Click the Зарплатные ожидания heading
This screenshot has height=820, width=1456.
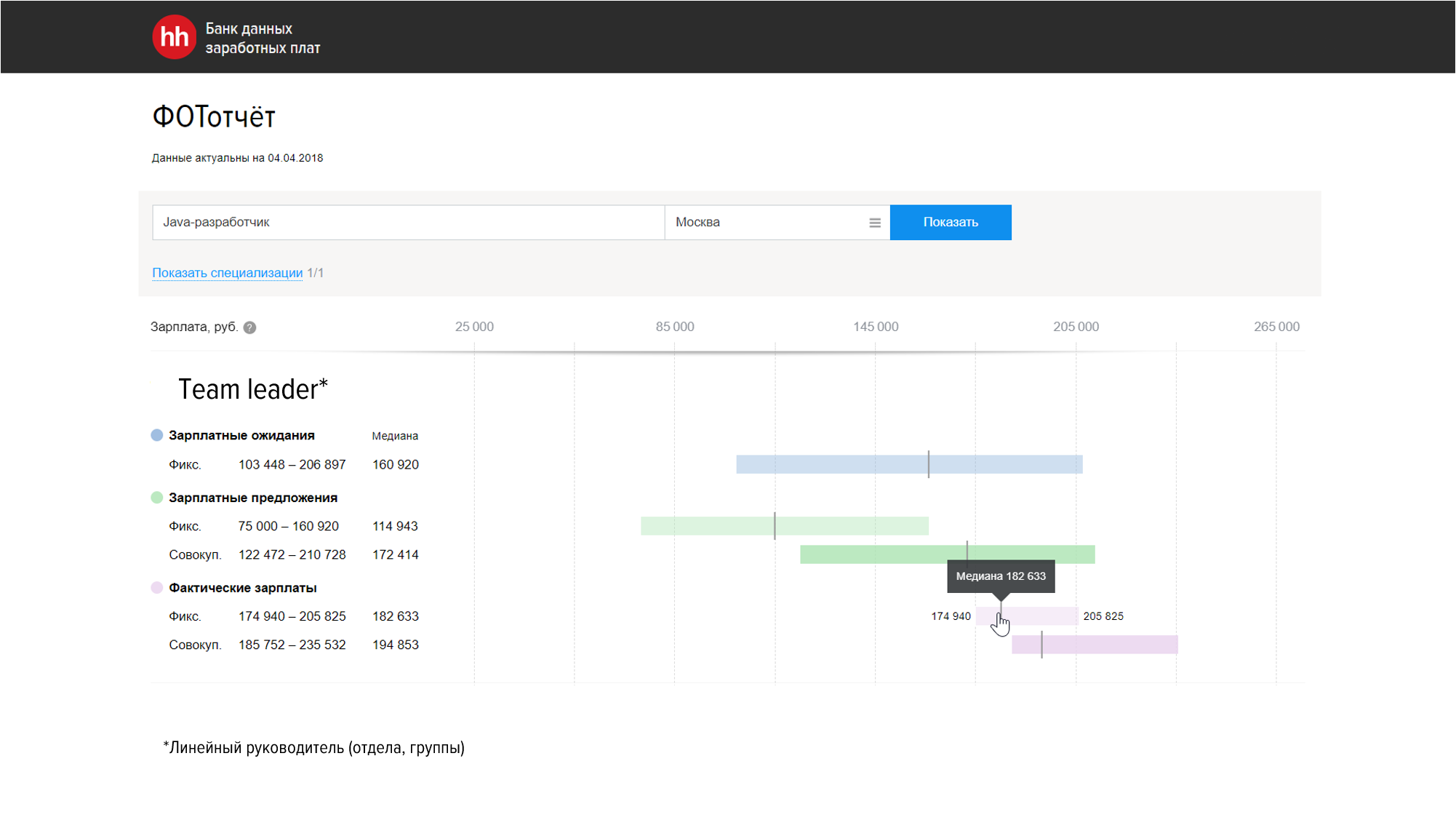coord(241,435)
